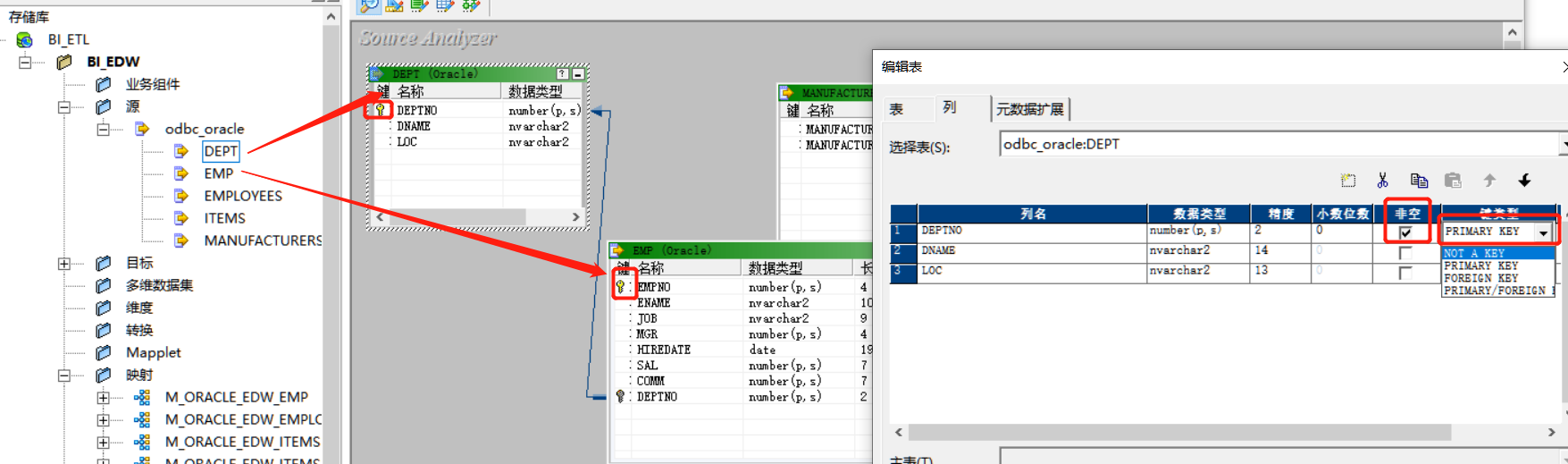Click the ITEMS source table icon

point(181,218)
